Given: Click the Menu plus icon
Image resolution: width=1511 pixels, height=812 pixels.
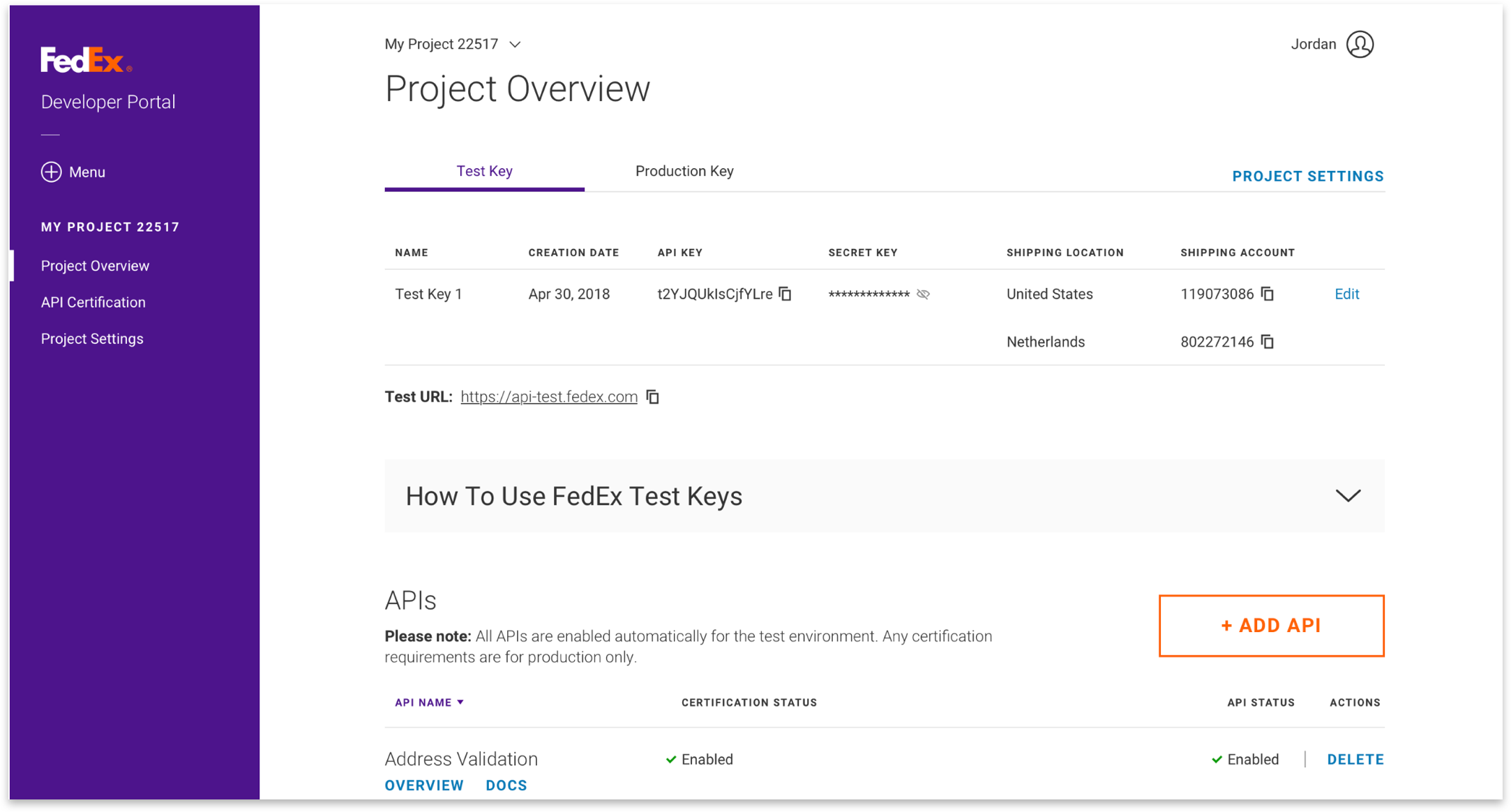Looking at the screenshot, I should (x=51, y=172).
